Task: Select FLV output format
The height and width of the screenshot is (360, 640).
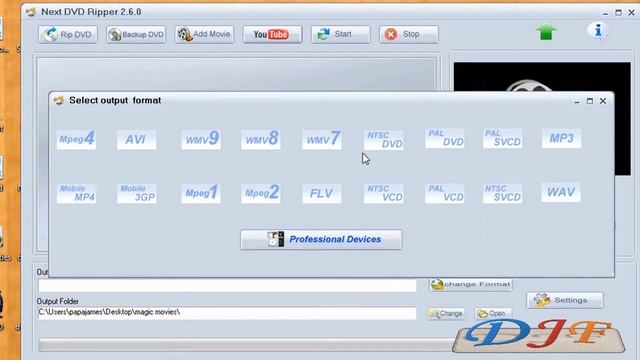Action: [322, 193]
